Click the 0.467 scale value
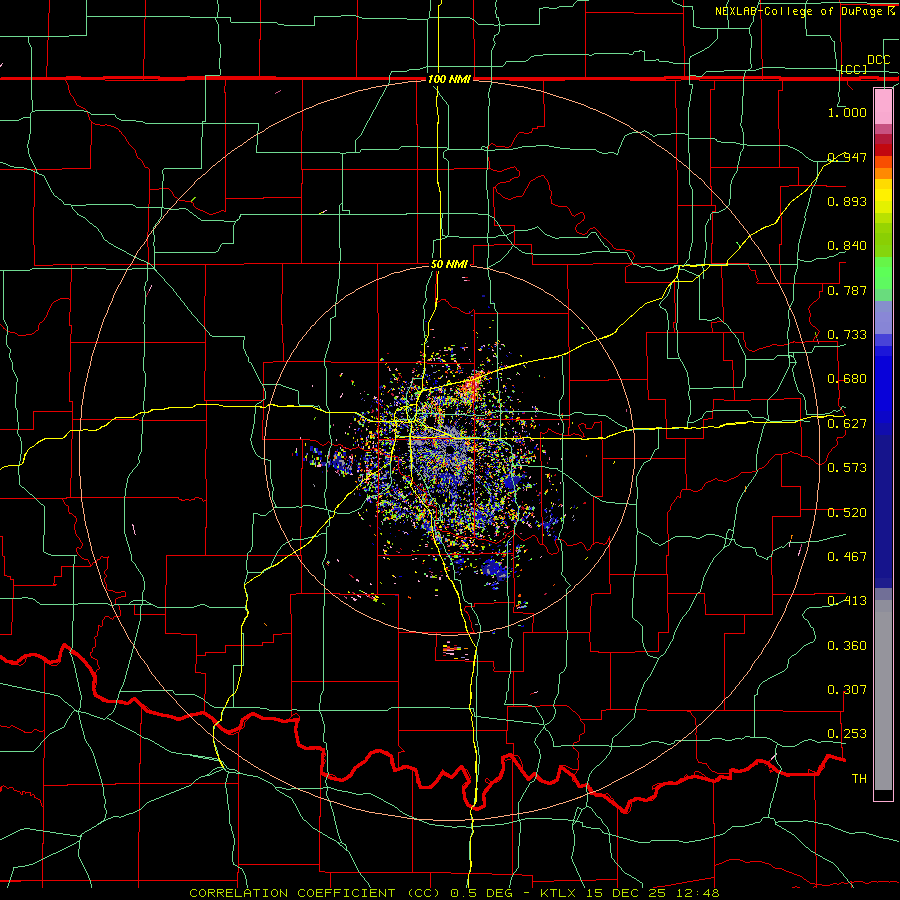900x900 pixels. tap(847, 557)
